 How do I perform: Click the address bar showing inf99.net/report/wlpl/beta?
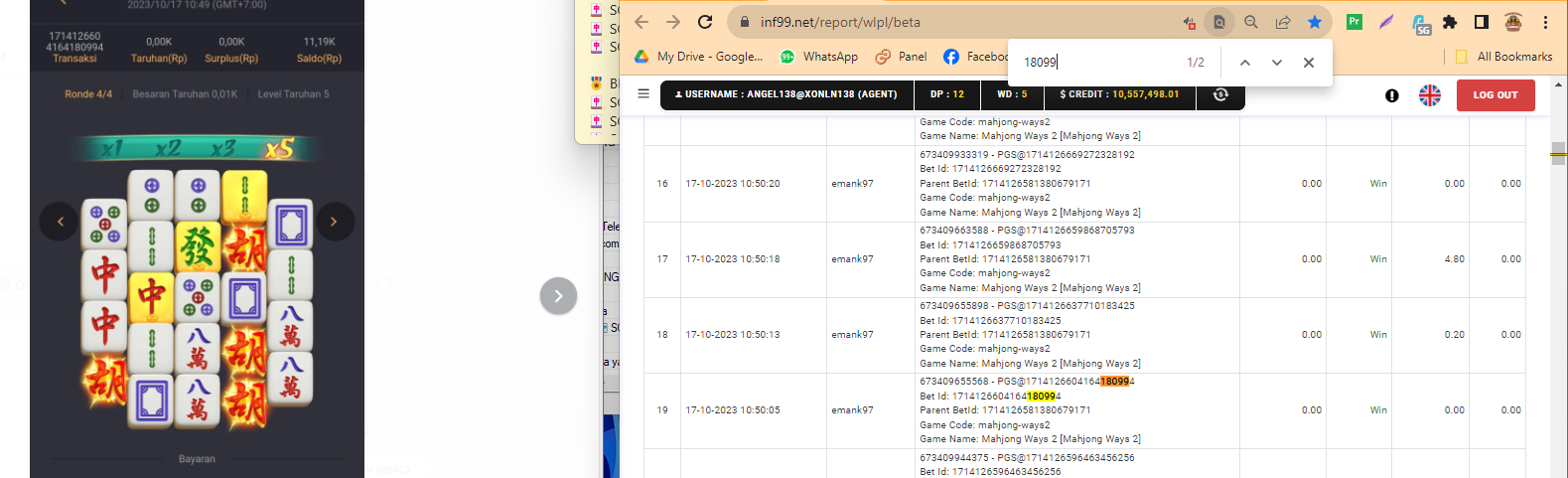(953, 22)
